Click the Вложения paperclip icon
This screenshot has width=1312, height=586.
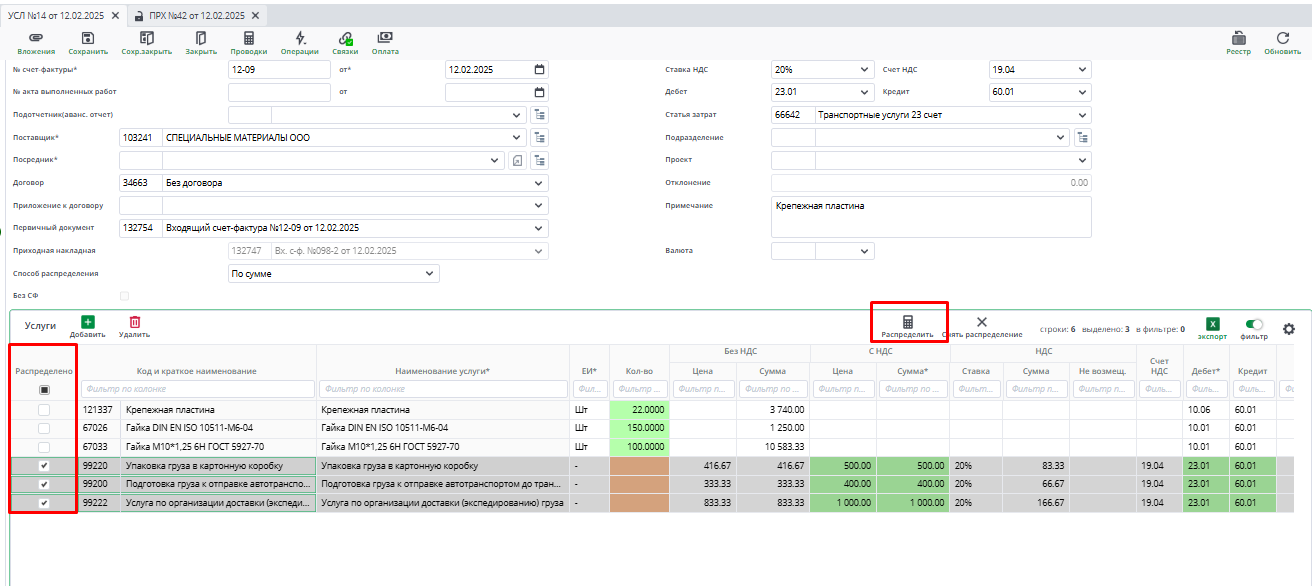click(36, 38)
